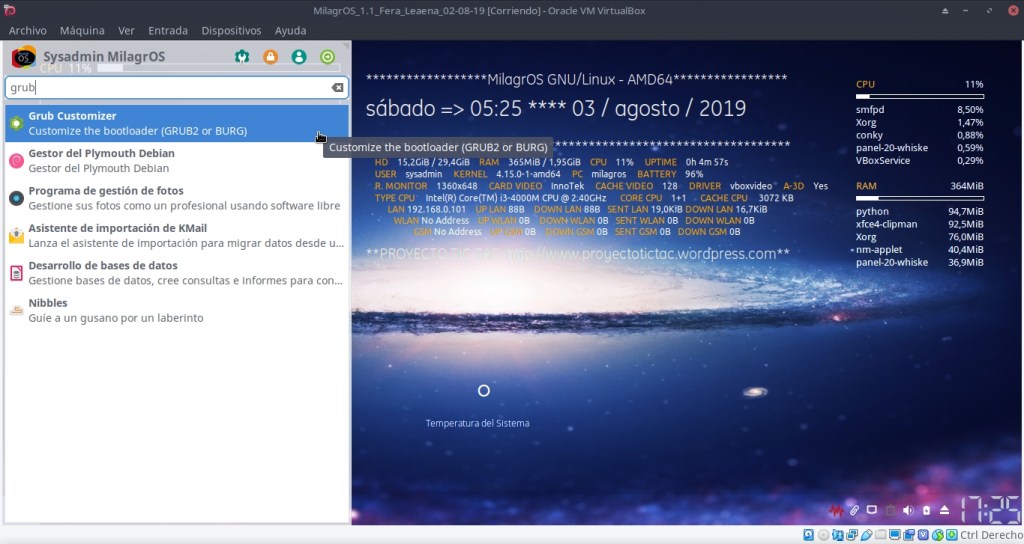Click the red system monitor tray icon

(x=835, y=510)
